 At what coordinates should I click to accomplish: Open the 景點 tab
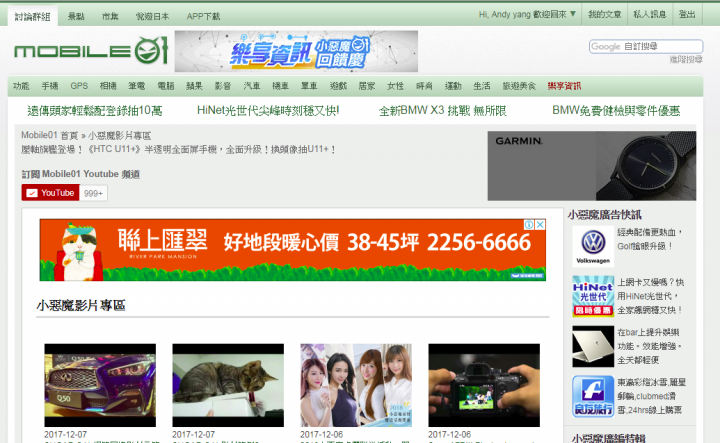(x=76, y=17)
